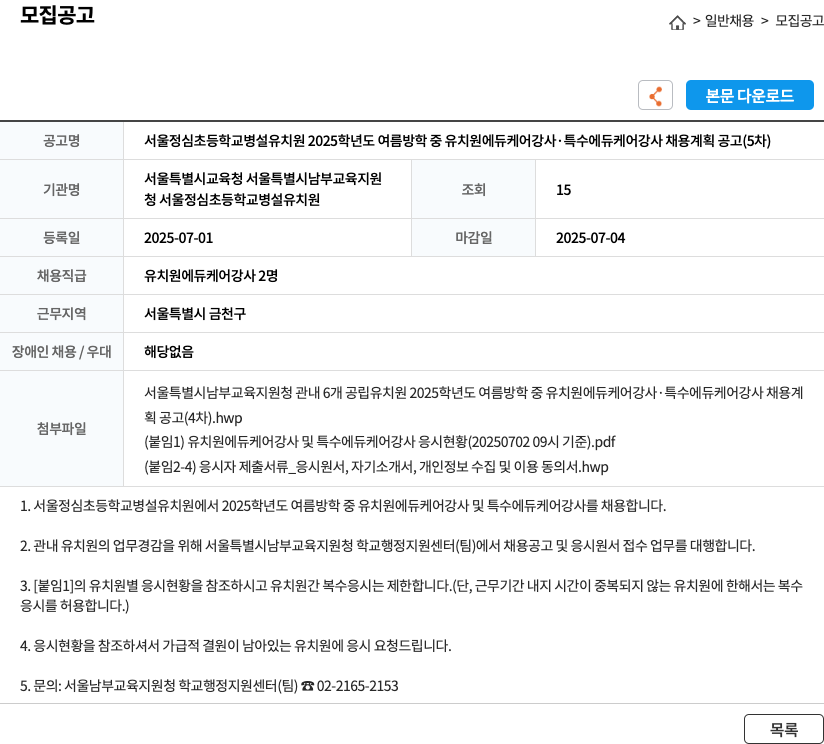Select the announcement title text (5차)
This screenshot has width=824, height=744.
(457, 141)
